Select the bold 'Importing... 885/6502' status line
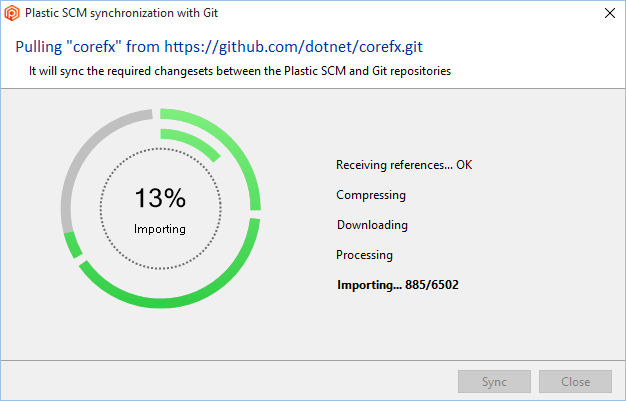 click(x=398, y=285)
